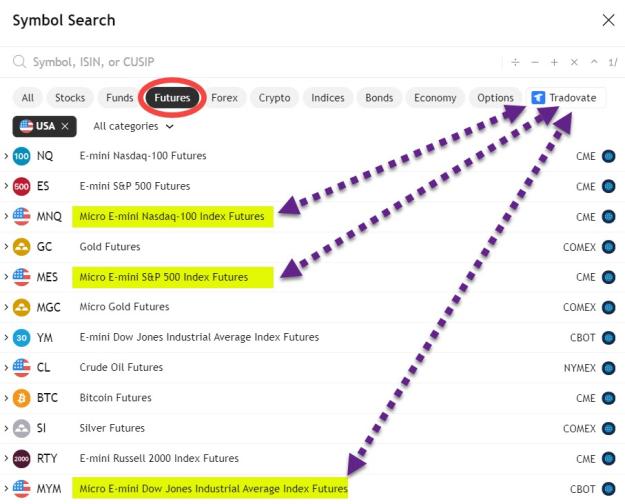
Task: Click the CL US flag icon
Action: (22, 368)
